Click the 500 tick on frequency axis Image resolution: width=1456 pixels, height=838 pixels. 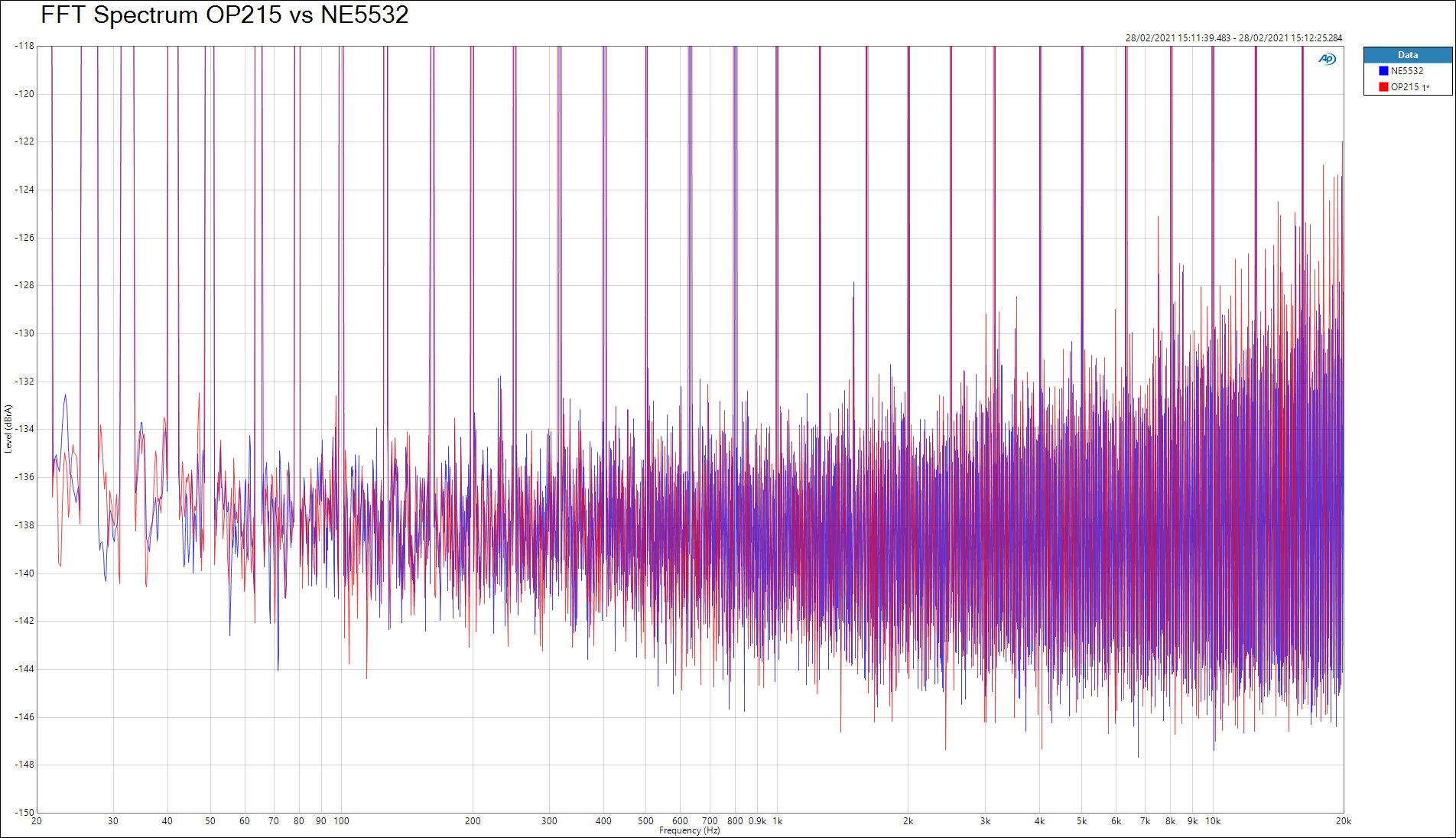coord(645,821)
